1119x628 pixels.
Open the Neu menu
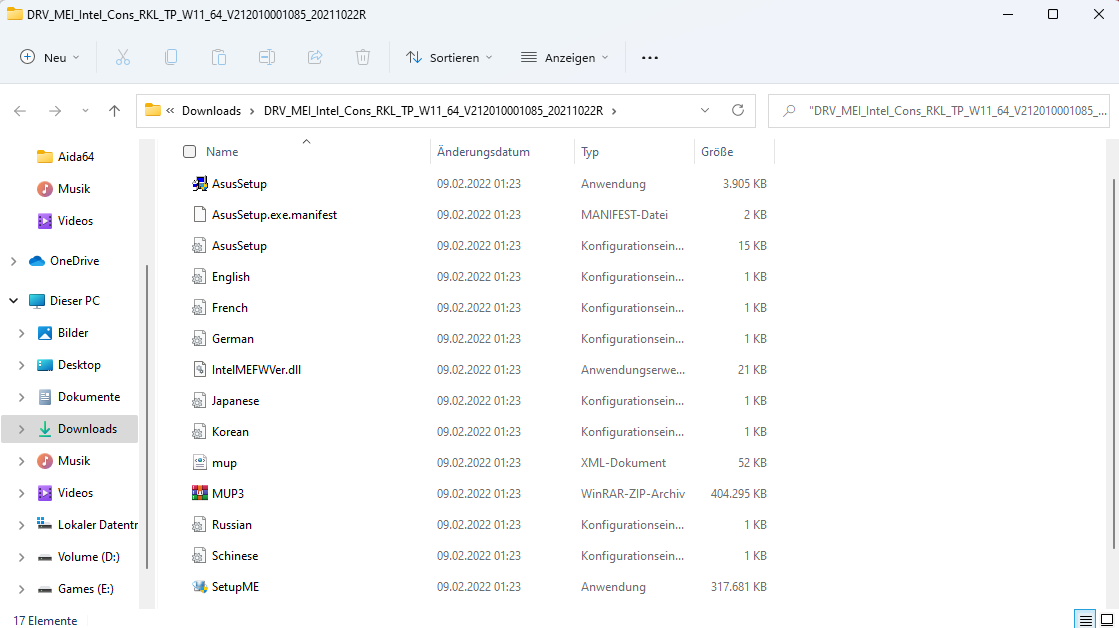click(x=49, y=58)
